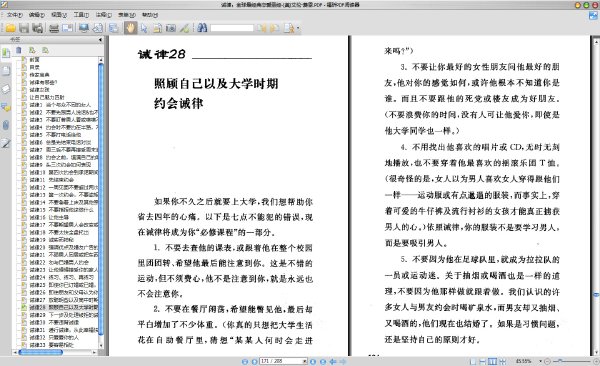Go to the first page button

(245, 361)
